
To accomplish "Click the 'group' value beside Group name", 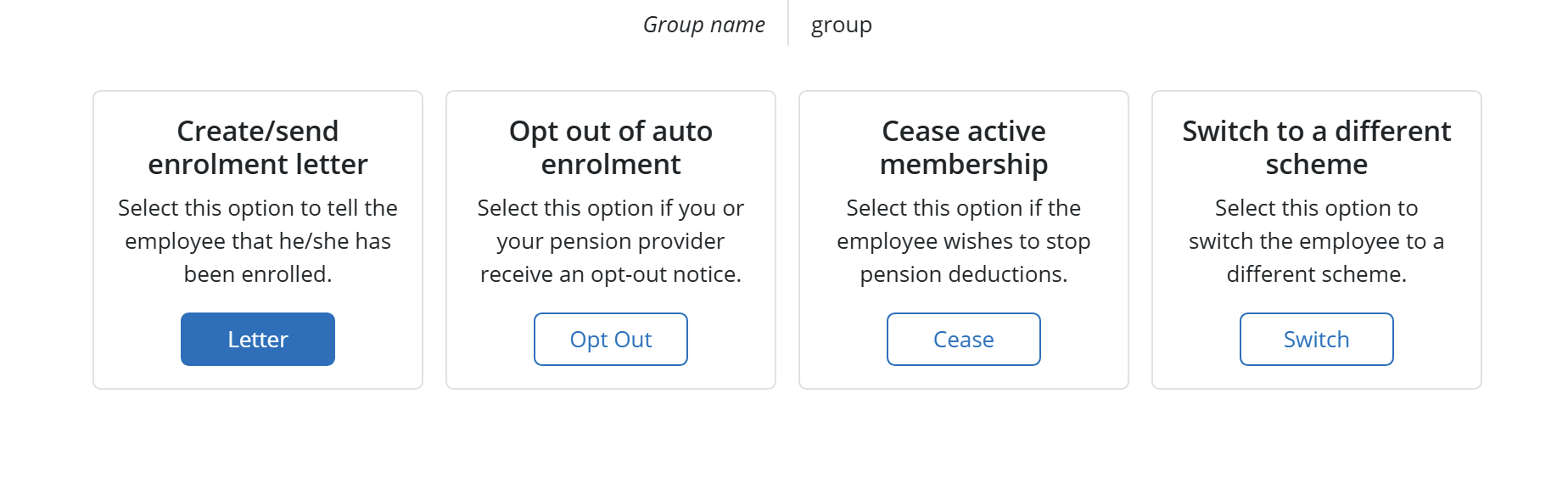I will point(841,25).
